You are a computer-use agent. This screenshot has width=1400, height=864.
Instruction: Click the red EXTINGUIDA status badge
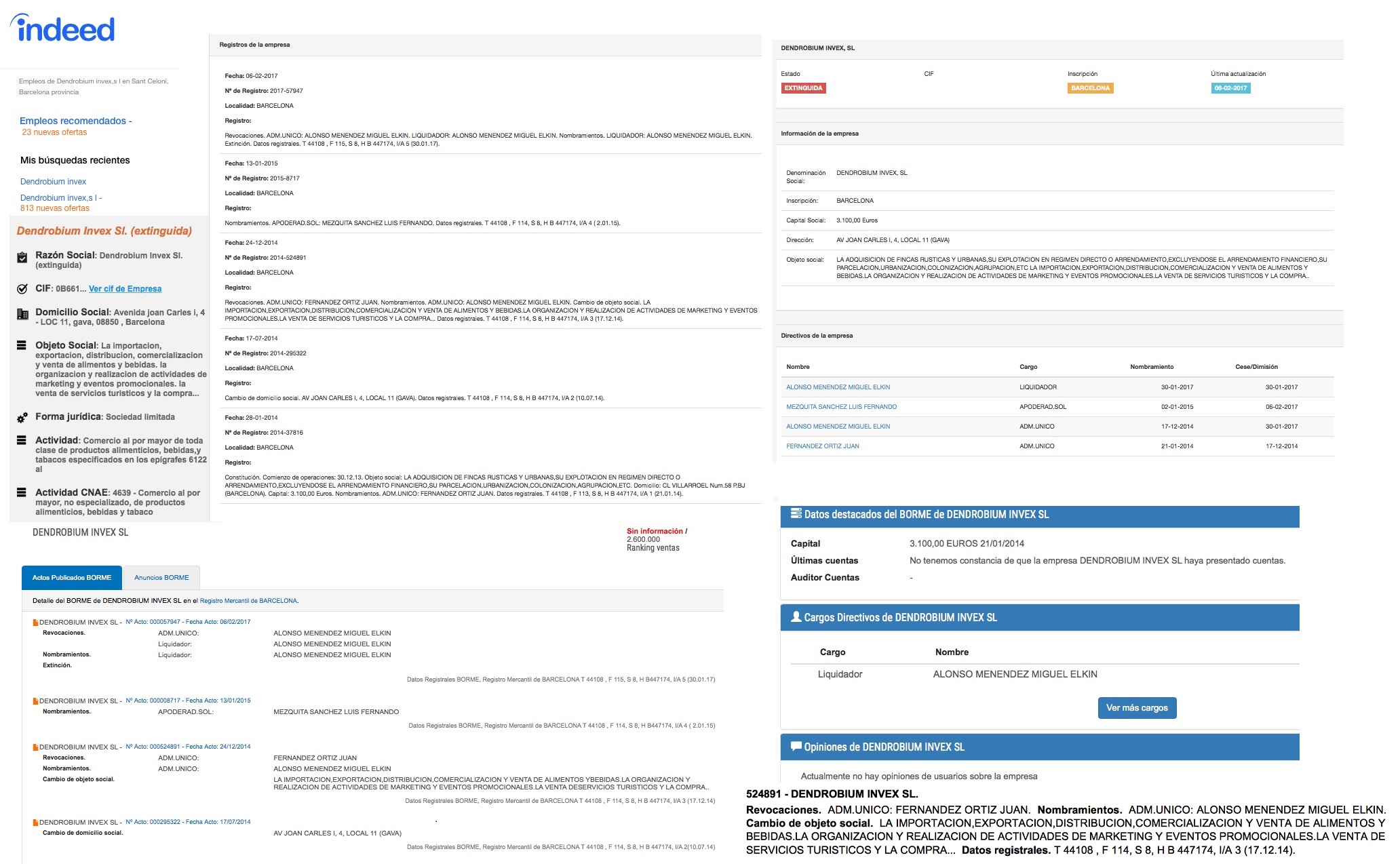click(x=803, y=88)
